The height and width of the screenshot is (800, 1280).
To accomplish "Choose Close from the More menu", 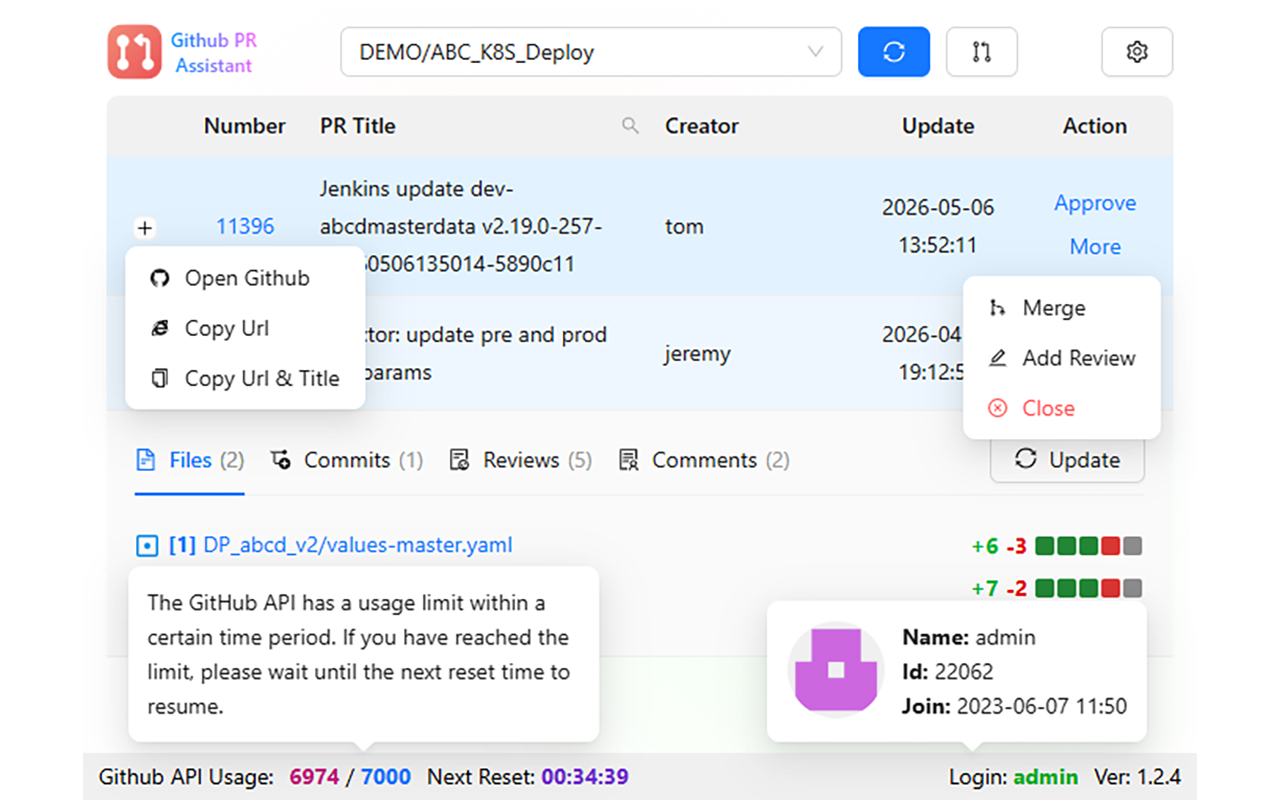I will pos(1062,408).
